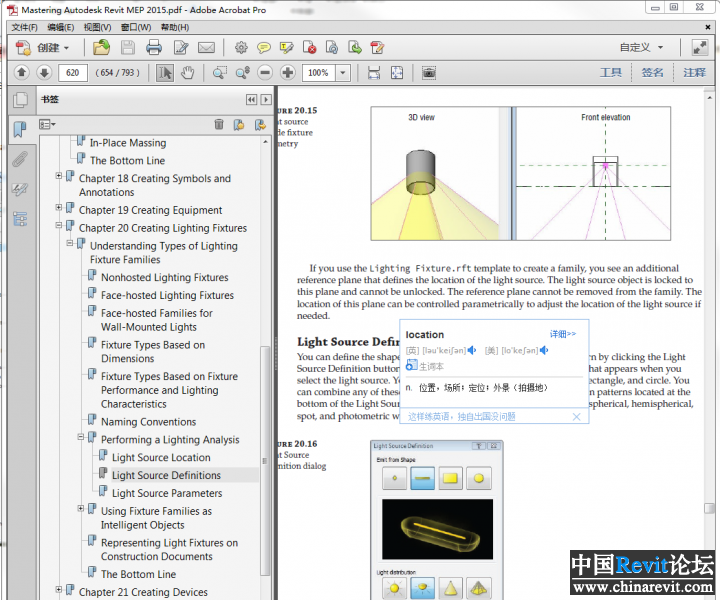Viewport: 720px width, 600px height.
Task: Close the dictionary popup ad bar
Action: click(577, 417)
